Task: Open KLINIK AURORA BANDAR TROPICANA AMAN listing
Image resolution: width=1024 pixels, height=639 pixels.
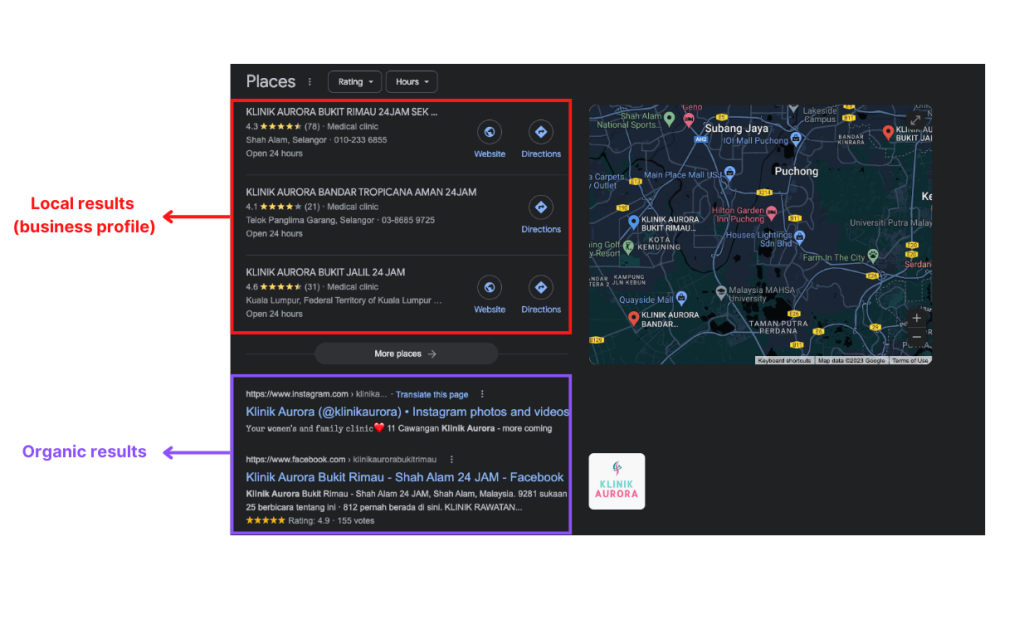Action: pos(361,192)
